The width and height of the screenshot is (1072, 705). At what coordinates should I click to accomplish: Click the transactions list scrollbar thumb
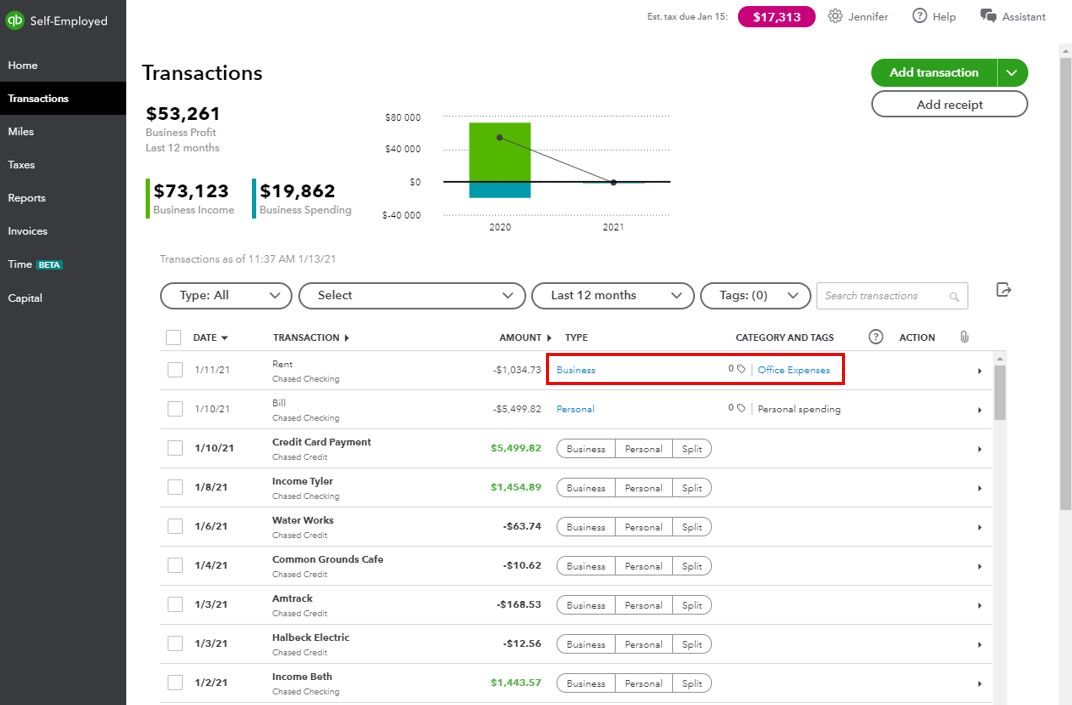[1000, 392]
